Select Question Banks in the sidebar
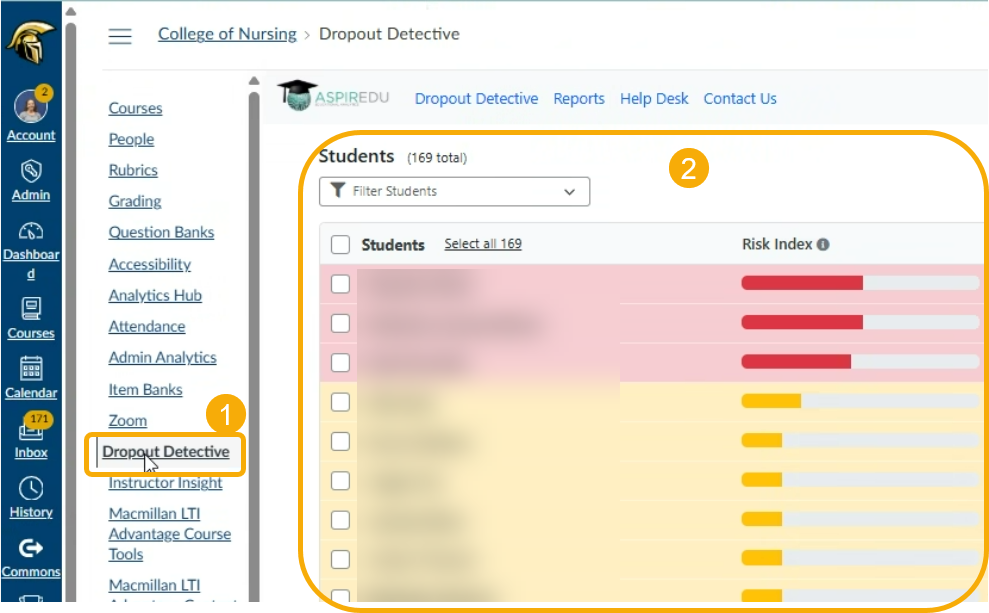This screenshot has height=613, width=989. click(161, 232)
